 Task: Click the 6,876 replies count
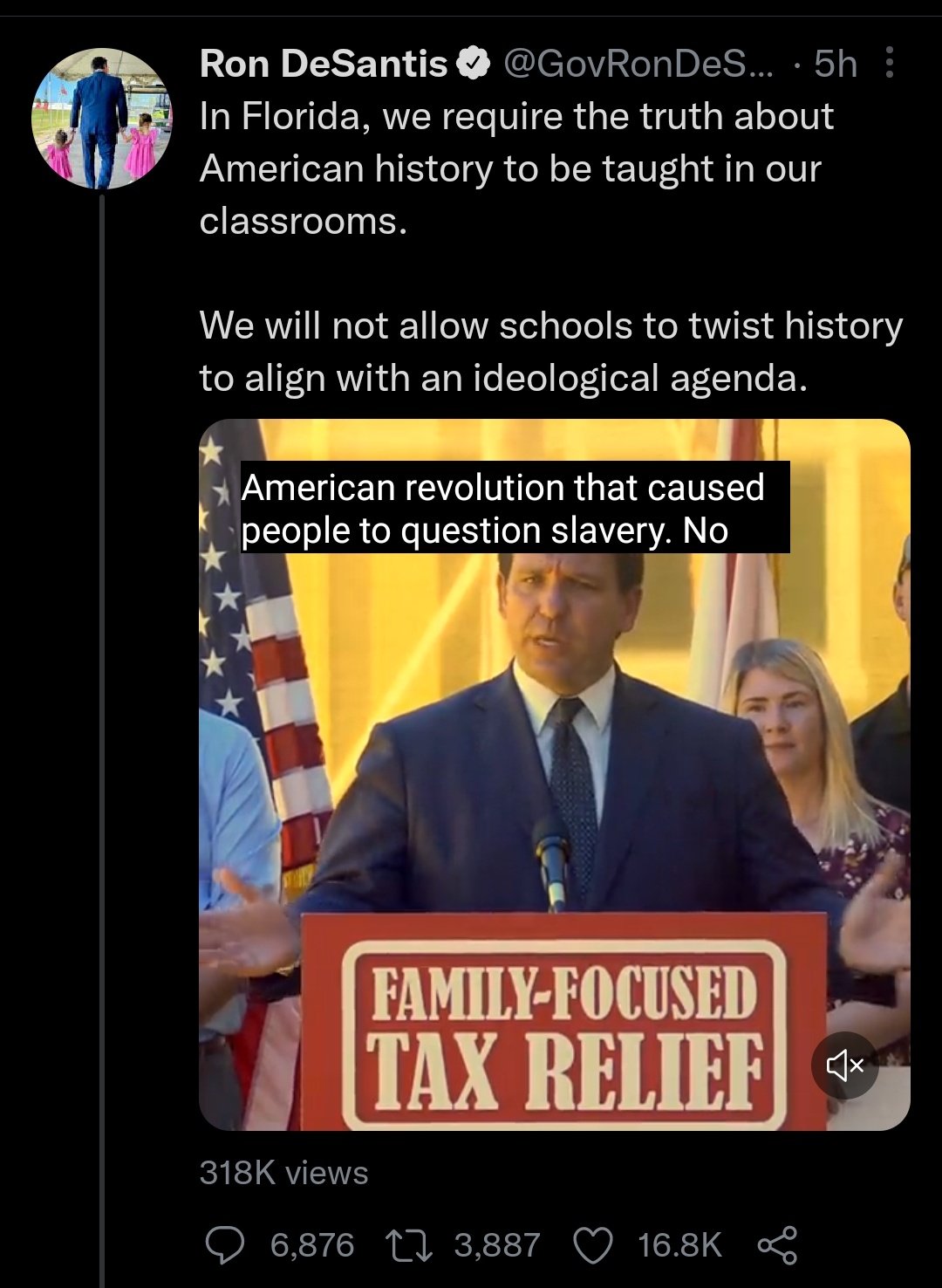312,1244
